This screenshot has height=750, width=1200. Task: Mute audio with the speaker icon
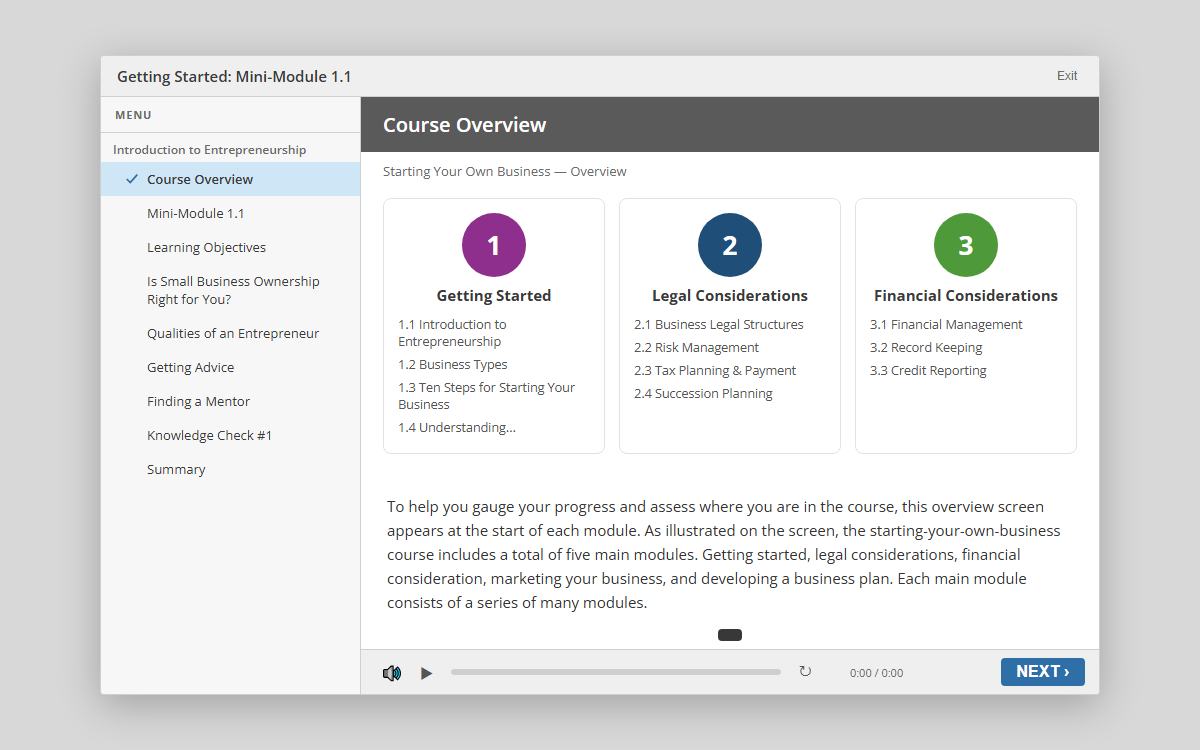(392, 673)
